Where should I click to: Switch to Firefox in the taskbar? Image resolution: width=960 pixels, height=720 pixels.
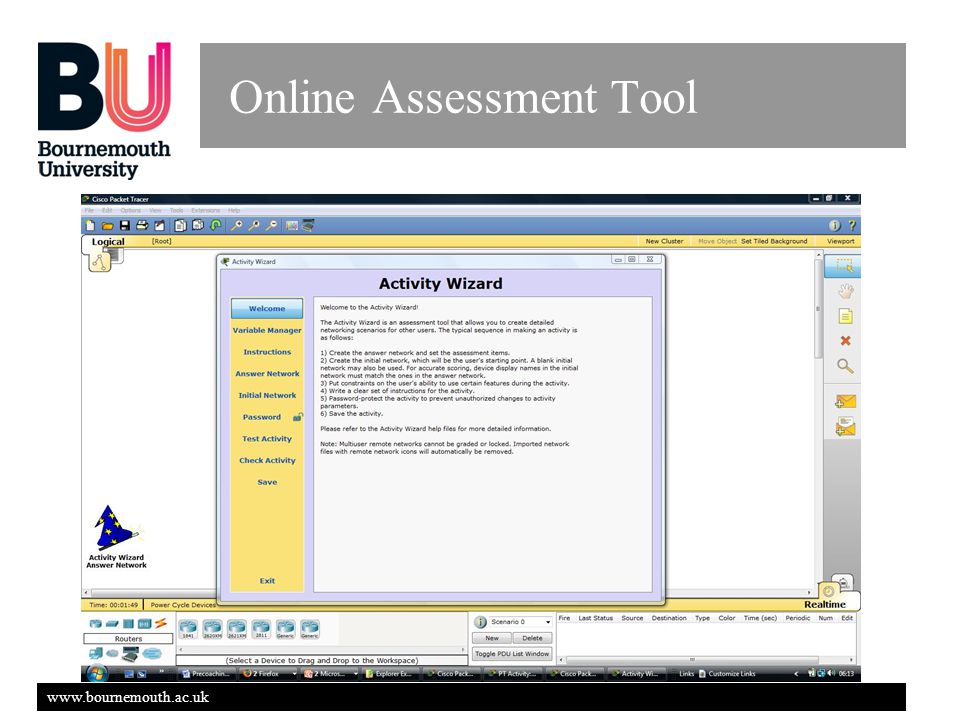point(269,673)
